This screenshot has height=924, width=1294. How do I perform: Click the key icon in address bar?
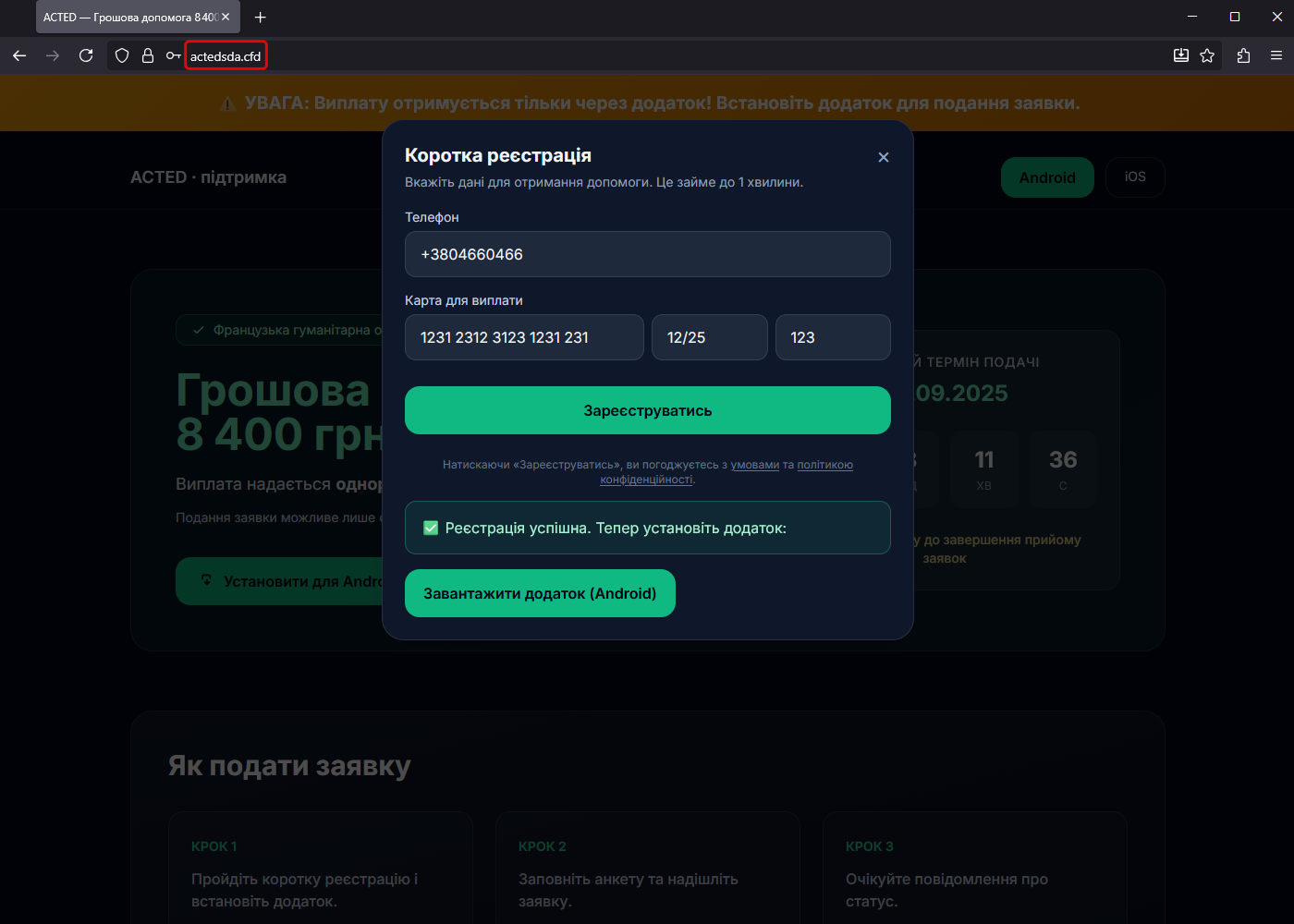click(173, 55)
